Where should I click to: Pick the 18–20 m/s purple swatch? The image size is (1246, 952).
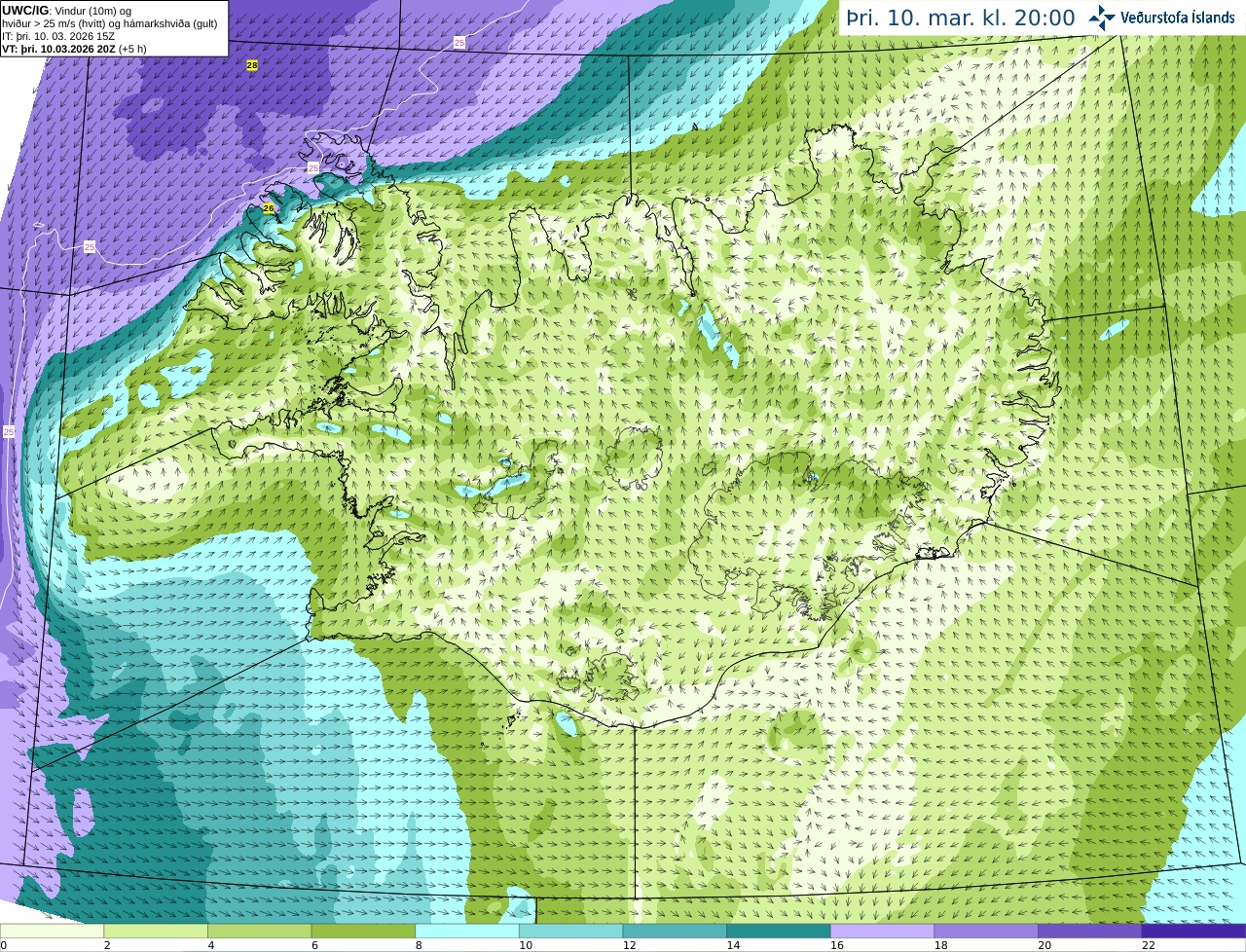click(986, 931)
